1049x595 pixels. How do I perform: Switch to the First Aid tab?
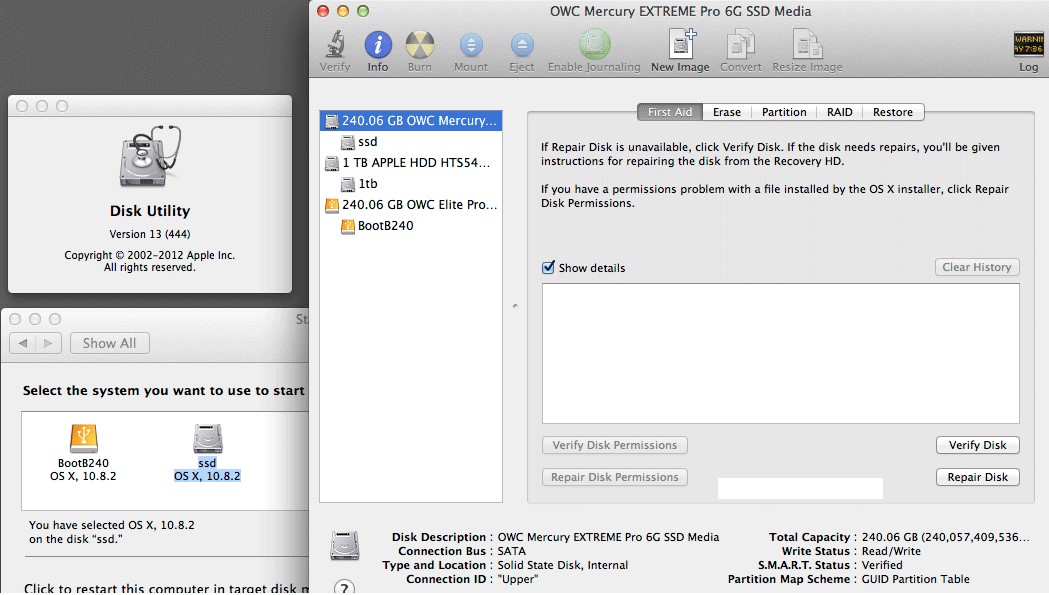(670, 112)
